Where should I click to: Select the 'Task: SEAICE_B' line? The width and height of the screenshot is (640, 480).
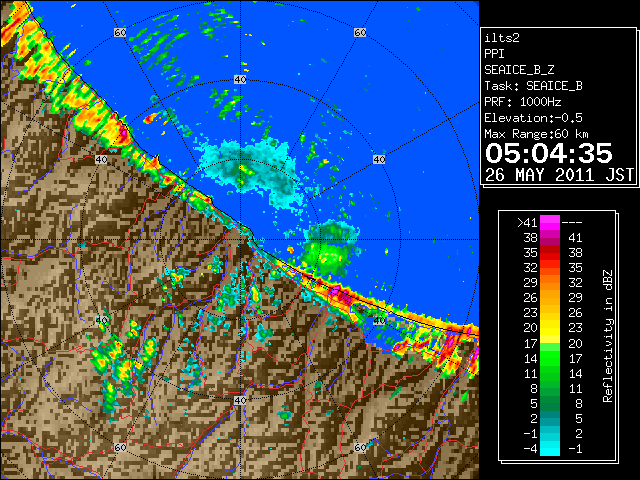coord(533,86)
